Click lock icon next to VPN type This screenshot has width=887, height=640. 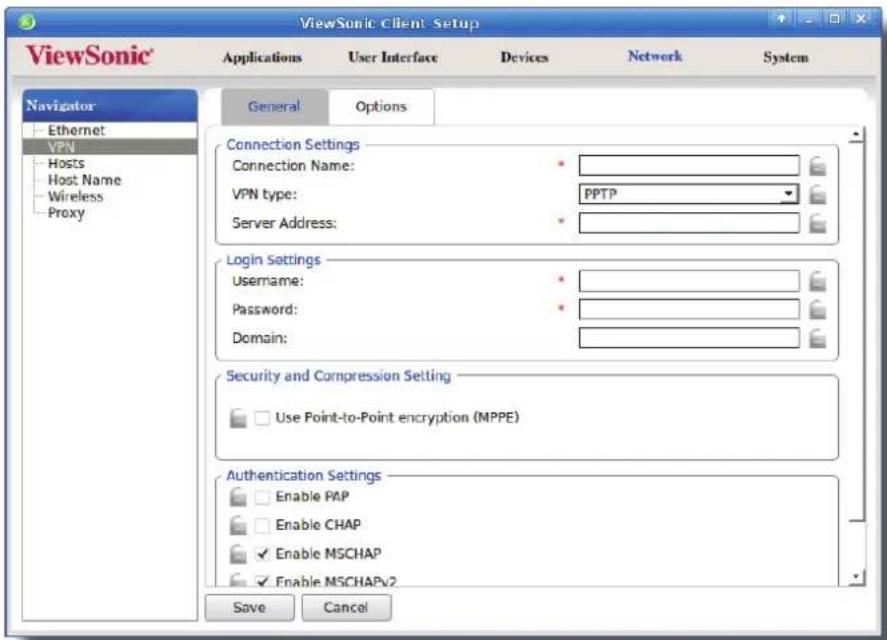click(x=817, y=195)
